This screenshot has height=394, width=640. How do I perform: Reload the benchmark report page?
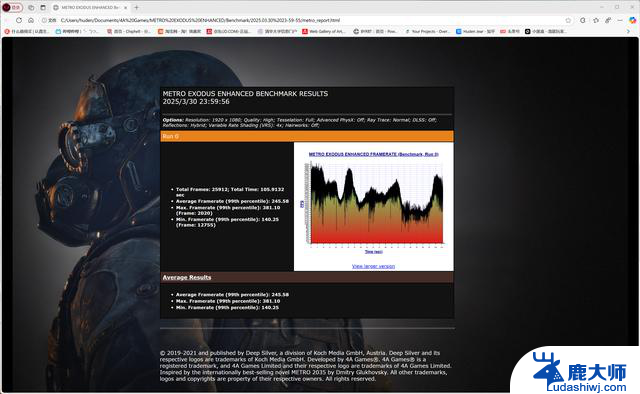19,20
